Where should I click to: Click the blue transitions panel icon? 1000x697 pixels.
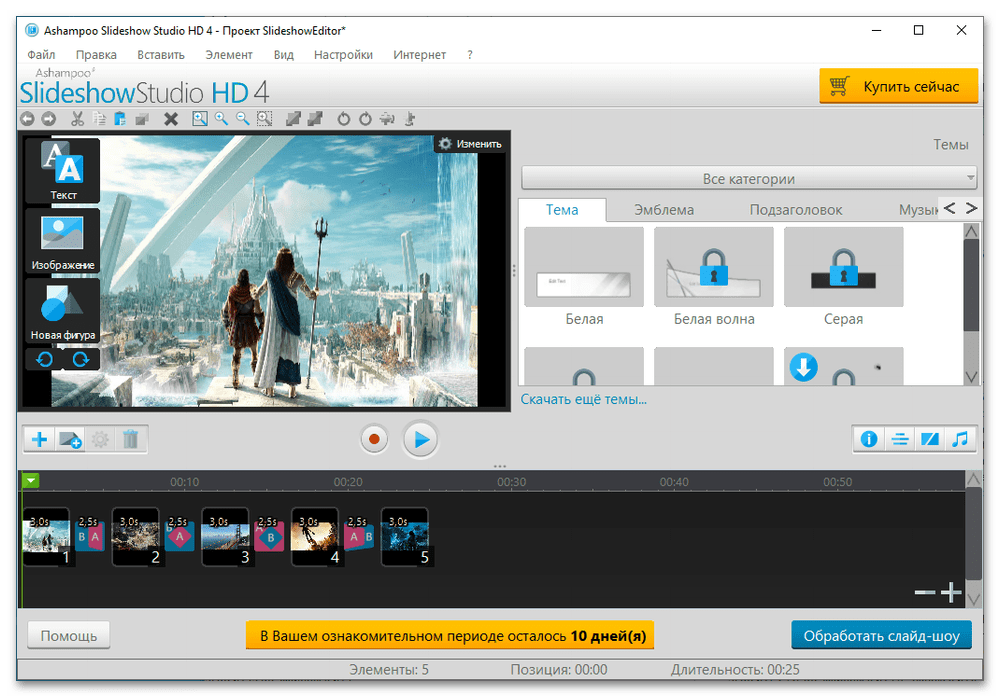pyautogui.click(x=930, y=439)
